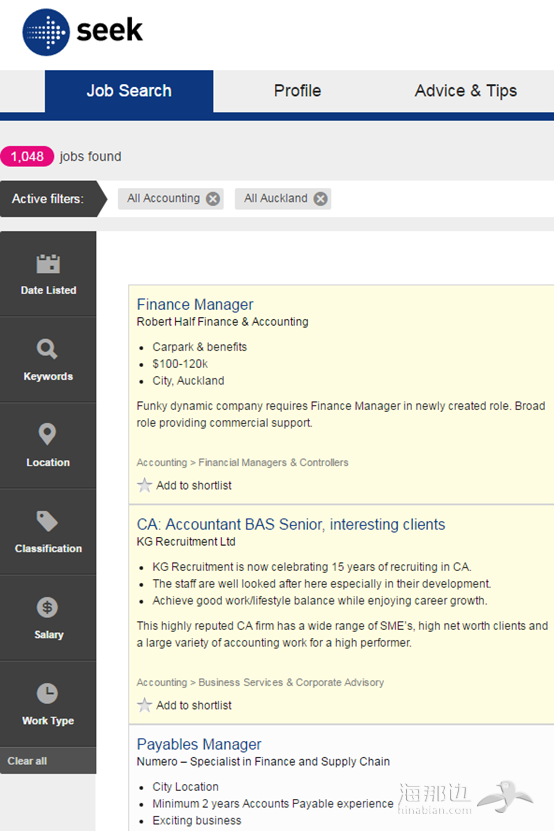Open the Payables Manager job listing
The height and width of the screenshot is (831, 554).
[199, 744]
